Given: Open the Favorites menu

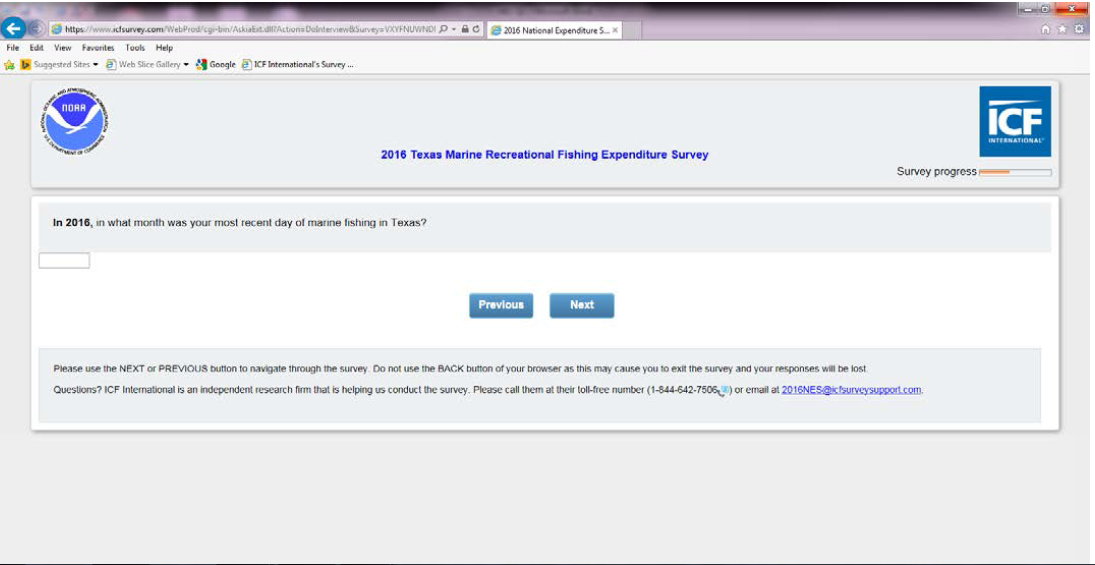Looking at the screenshot, I should pyautogui.click(x=98, y=48).
